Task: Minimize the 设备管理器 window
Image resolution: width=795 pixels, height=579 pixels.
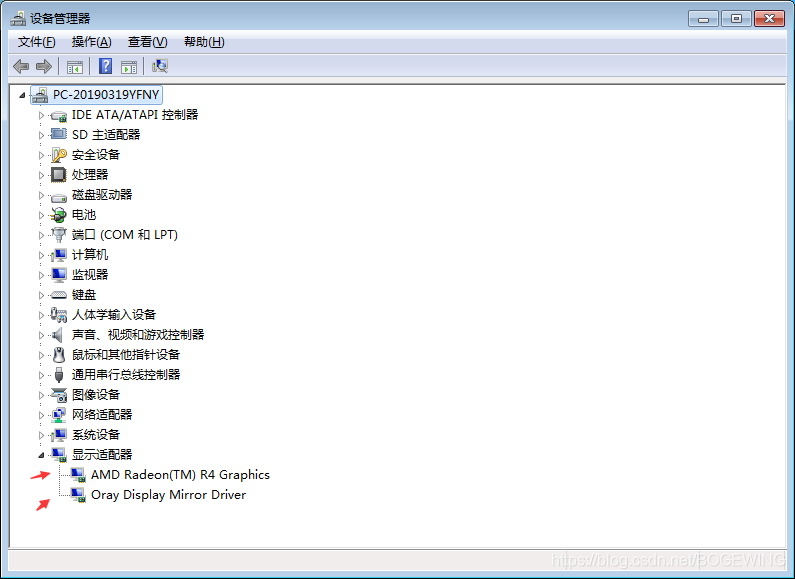Action: click(703, 19)
